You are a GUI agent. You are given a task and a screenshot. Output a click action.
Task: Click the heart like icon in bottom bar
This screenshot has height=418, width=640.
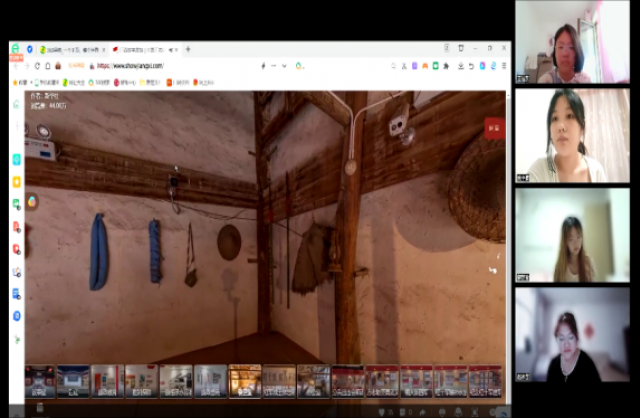(382, 412)
